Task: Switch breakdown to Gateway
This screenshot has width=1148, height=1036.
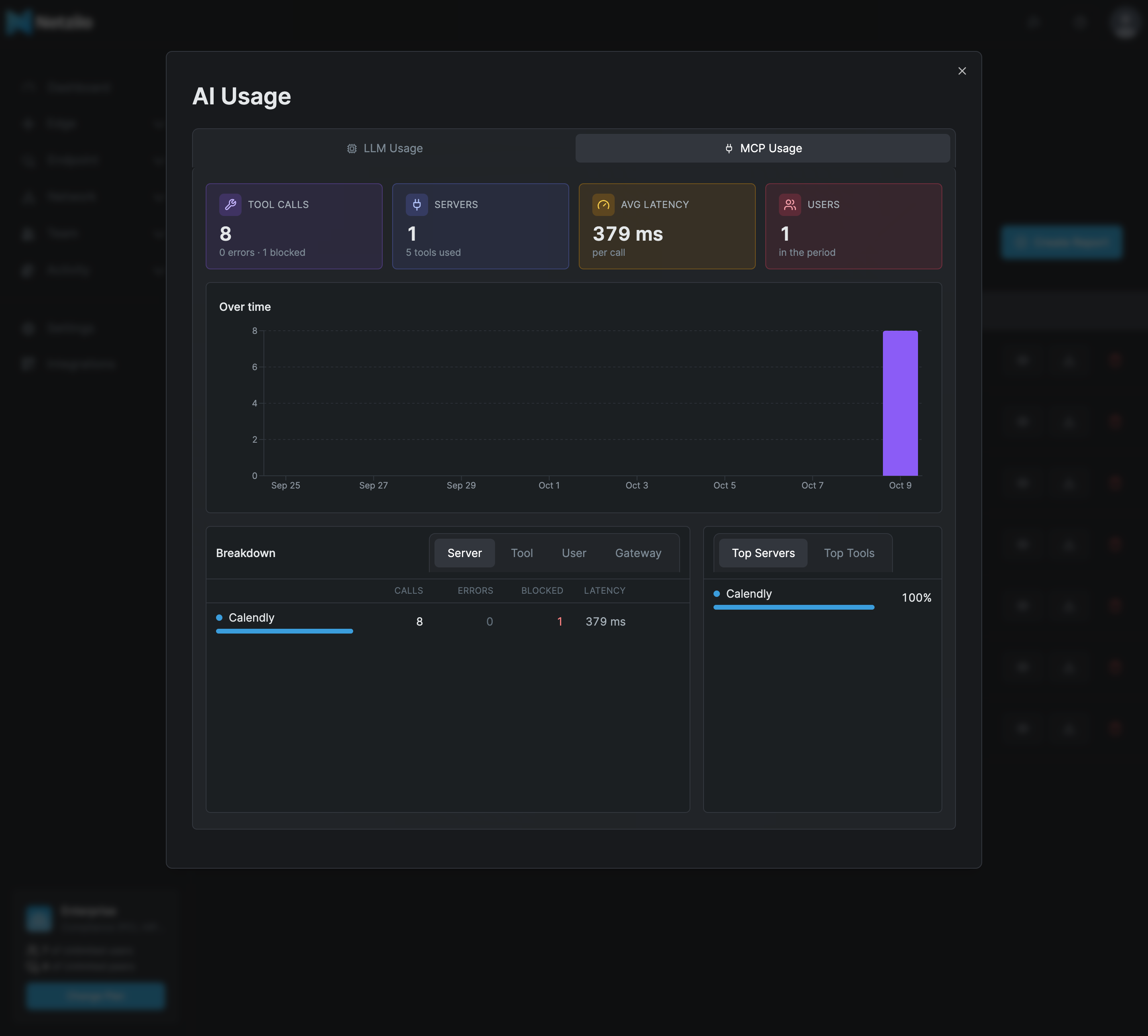Action: (638, 553)
